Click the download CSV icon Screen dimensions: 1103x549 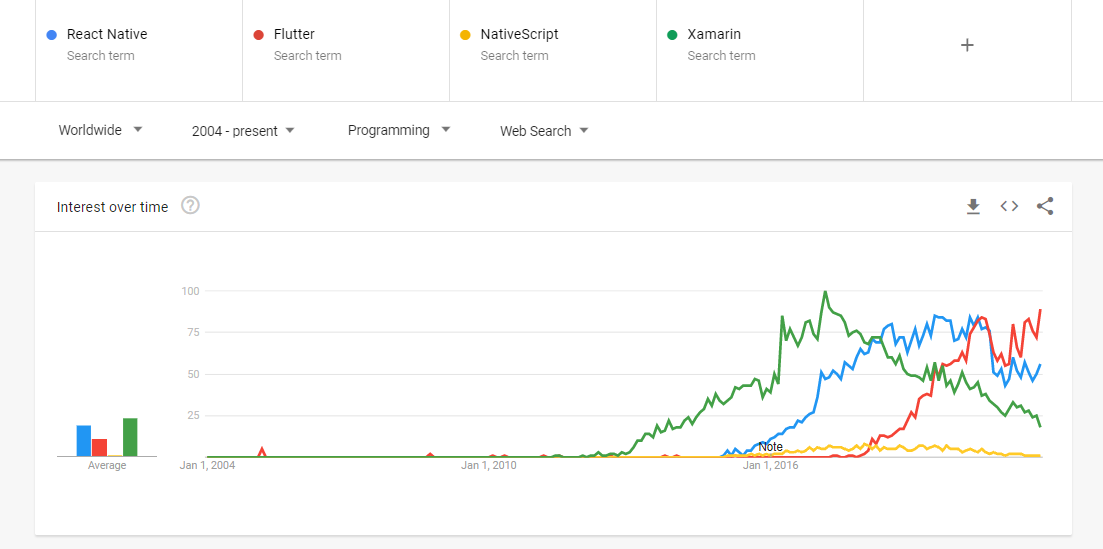pyautogui.click(x=973, y=207)
